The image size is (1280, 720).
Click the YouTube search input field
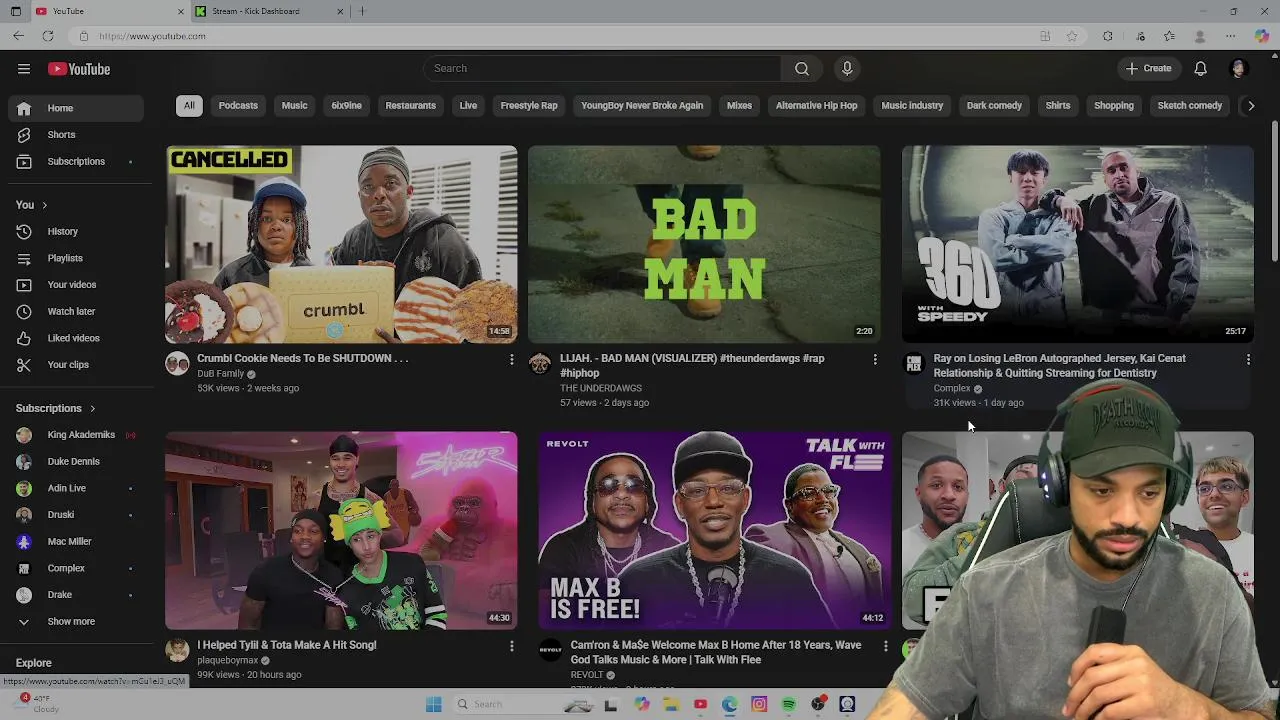(x=602, y=68)
